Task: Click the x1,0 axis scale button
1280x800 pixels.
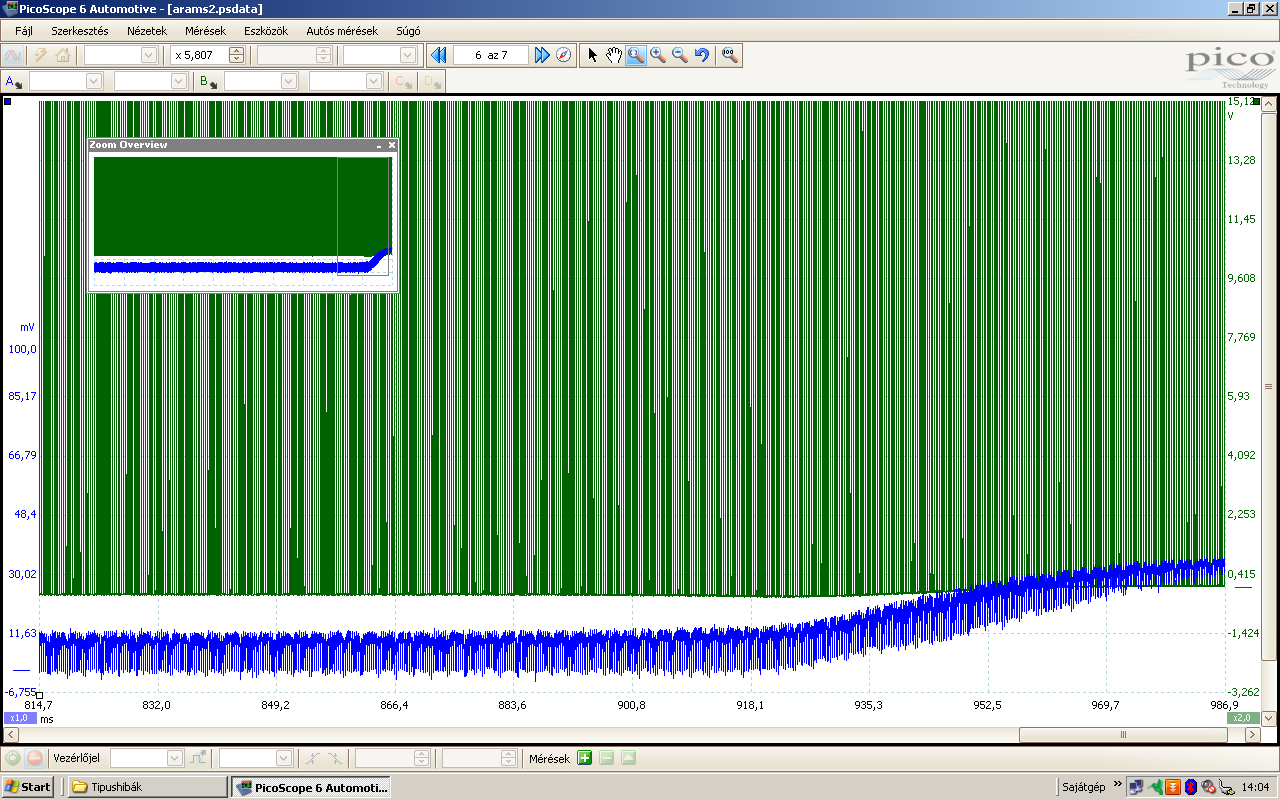Action: coord(19,718)
